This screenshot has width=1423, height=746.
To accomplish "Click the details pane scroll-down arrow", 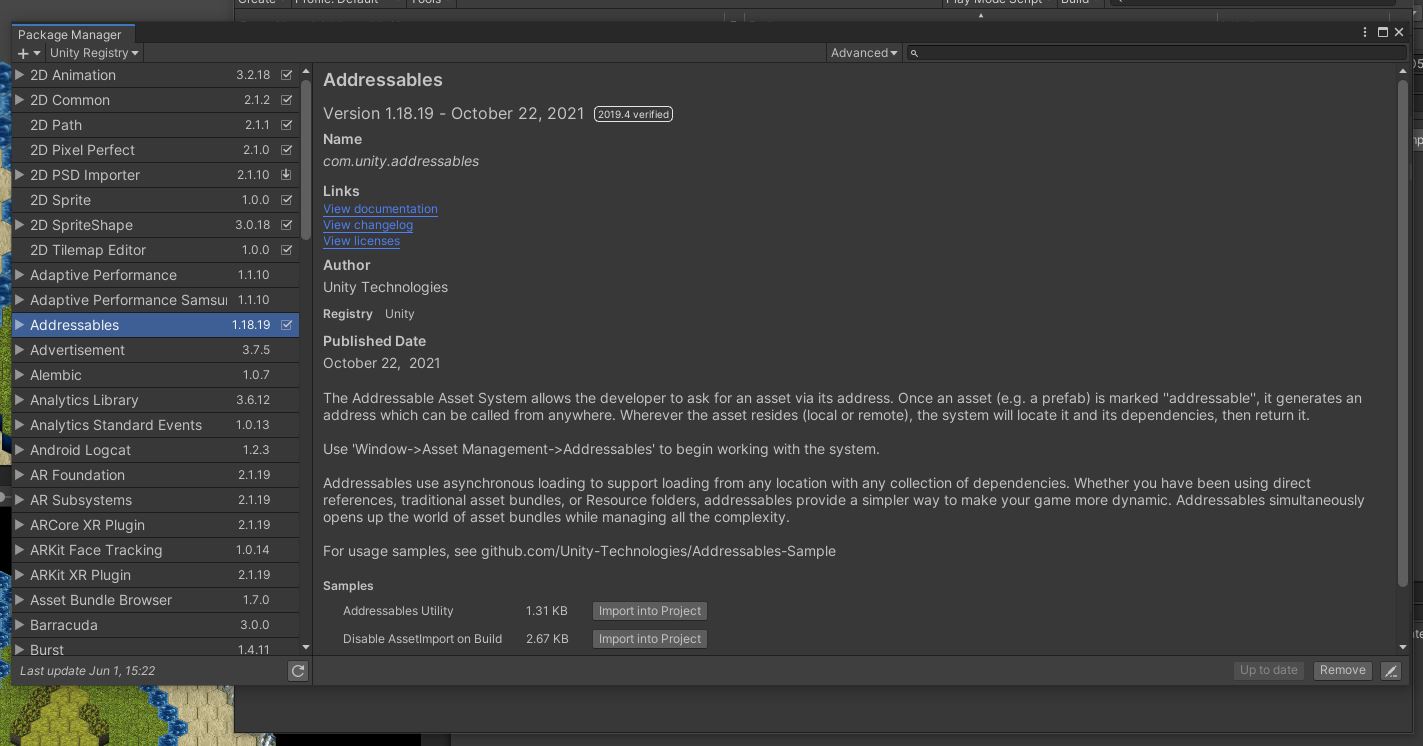I will (x=1403, y=648).
